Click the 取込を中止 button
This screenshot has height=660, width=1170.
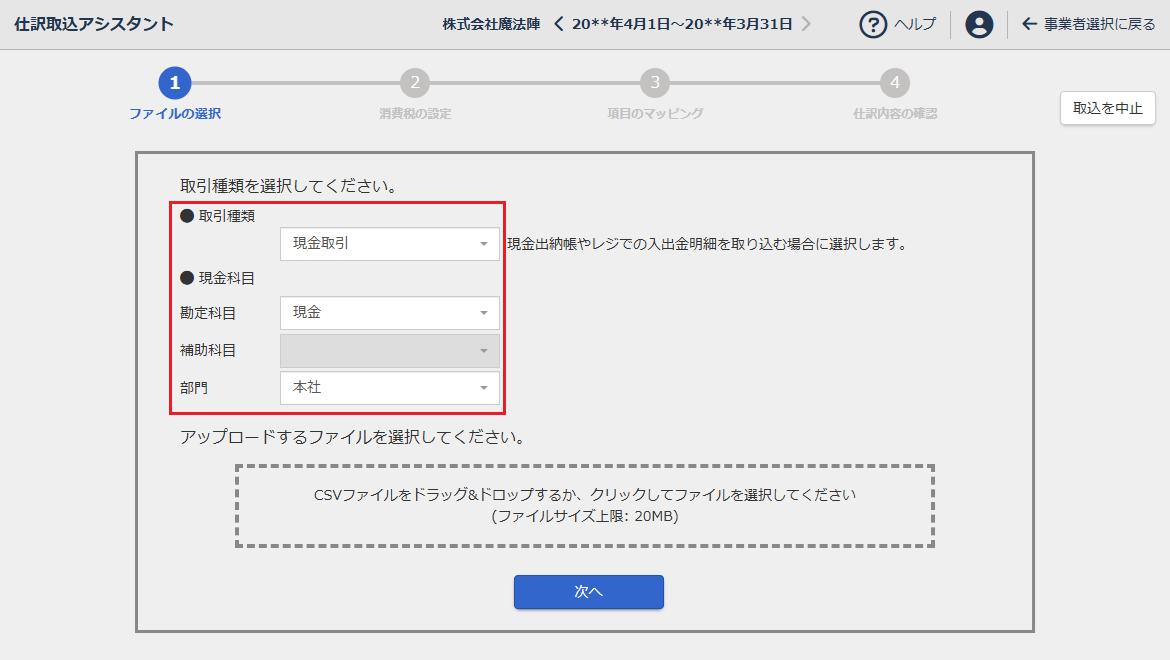tap(1107, 108)
